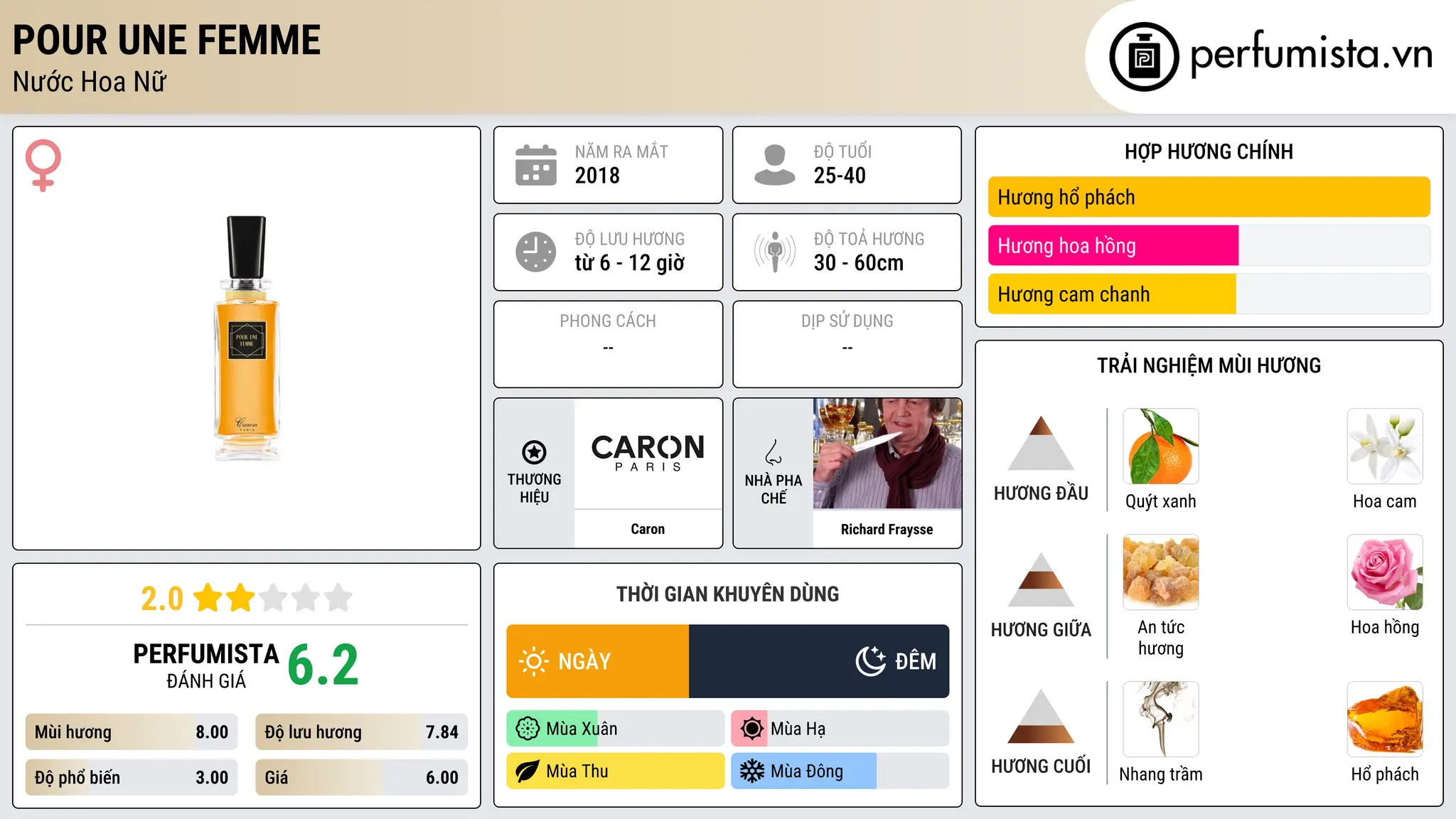Viewport: 1456px width, 819px height.
Task: Click the sillage value 30 - 60cm
Action: click(859, 263)
